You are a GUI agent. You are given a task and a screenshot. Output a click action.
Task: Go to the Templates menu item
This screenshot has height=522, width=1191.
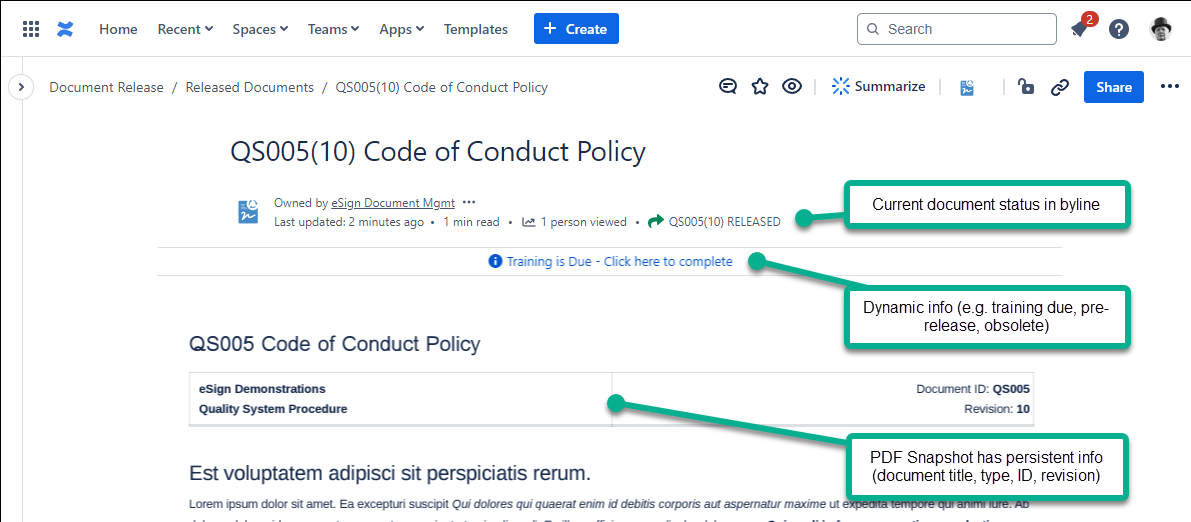[476, 29]
